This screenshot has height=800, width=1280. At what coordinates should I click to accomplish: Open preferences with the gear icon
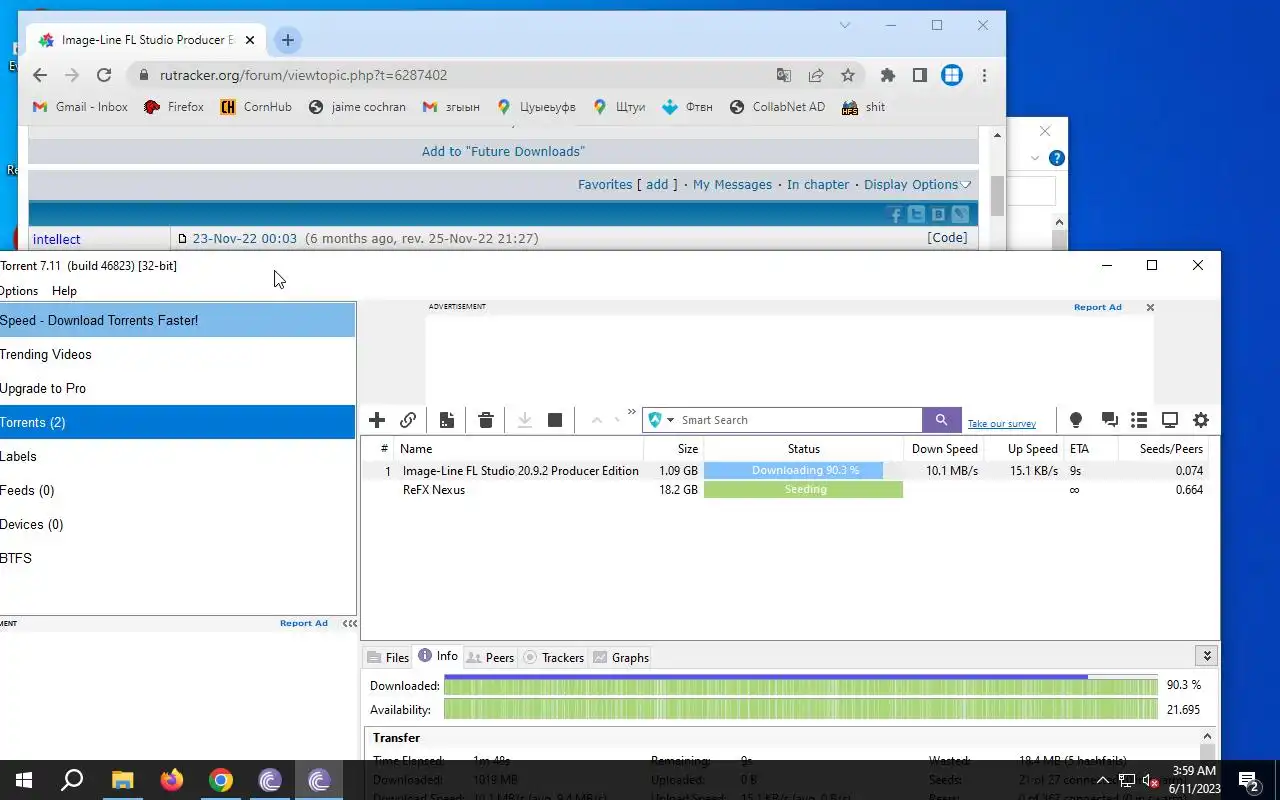click(x=1201, y=420)
